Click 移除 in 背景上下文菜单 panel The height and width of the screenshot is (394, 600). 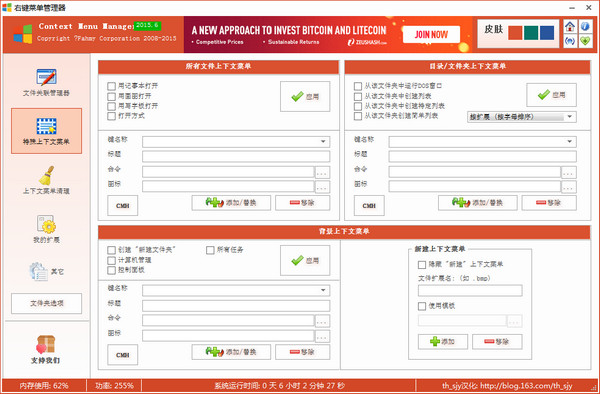coord(302,352)
